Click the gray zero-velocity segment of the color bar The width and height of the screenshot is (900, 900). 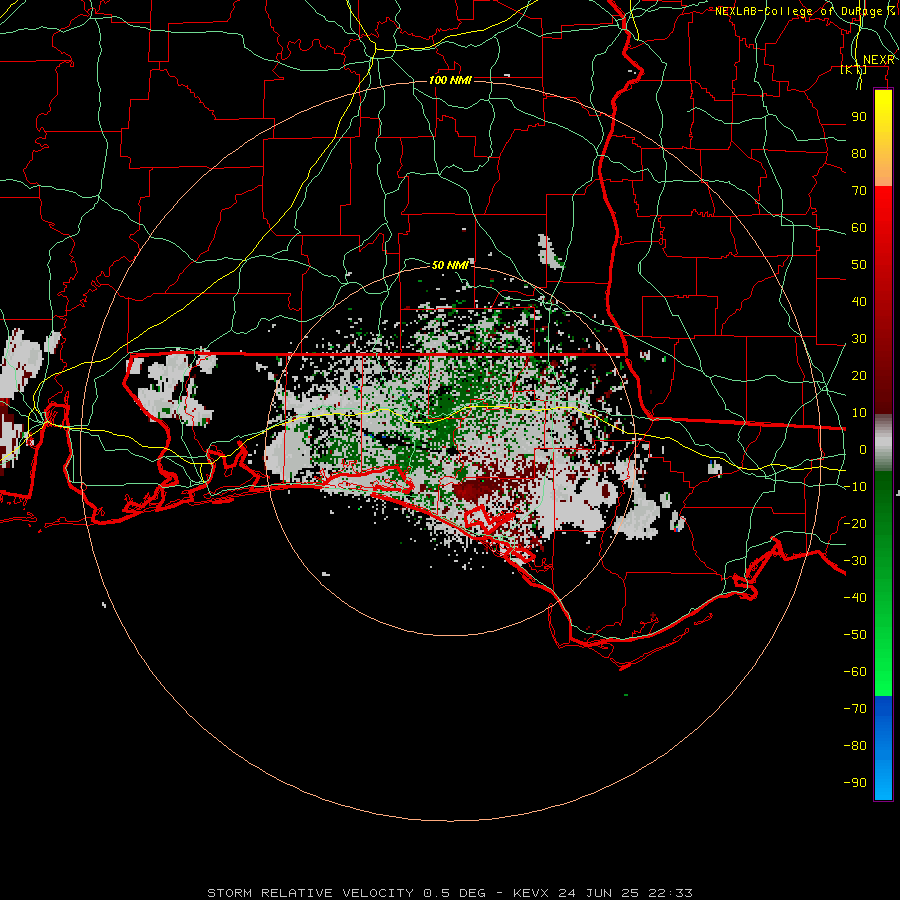(883, 443)
